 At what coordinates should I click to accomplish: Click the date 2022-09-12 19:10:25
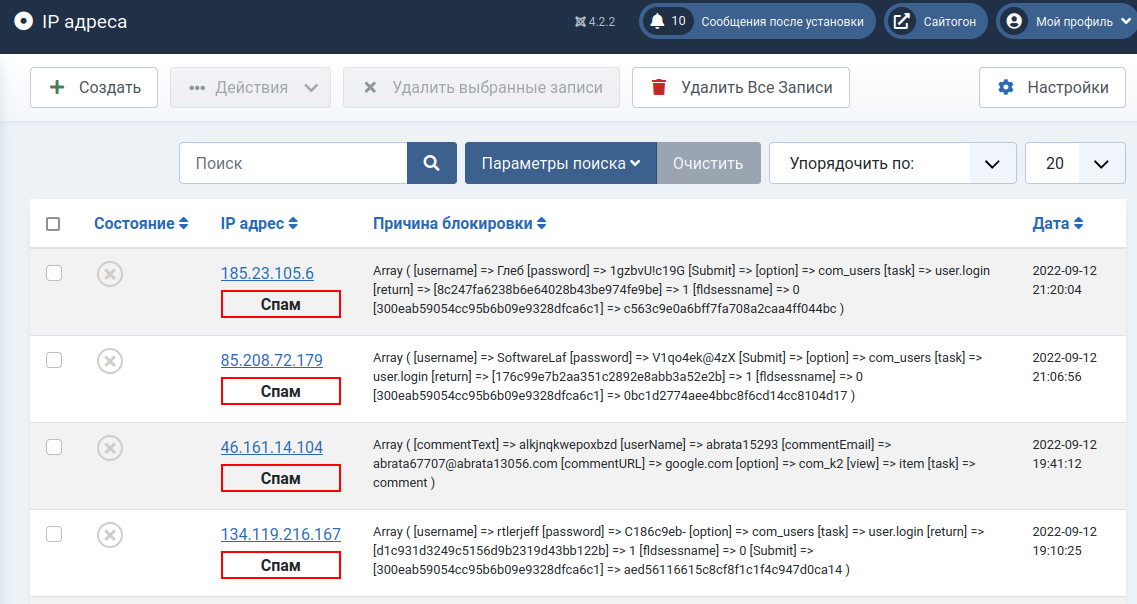pos(1064,541)
